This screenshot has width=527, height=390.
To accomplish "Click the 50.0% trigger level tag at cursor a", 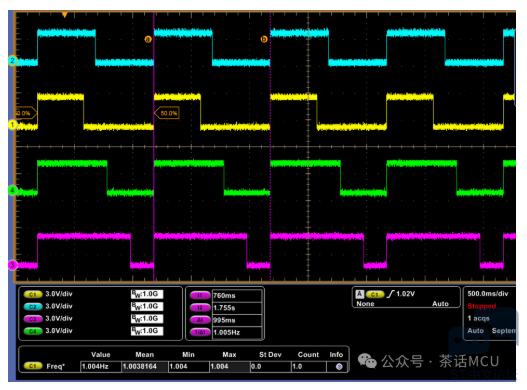I will pos(167,113).
